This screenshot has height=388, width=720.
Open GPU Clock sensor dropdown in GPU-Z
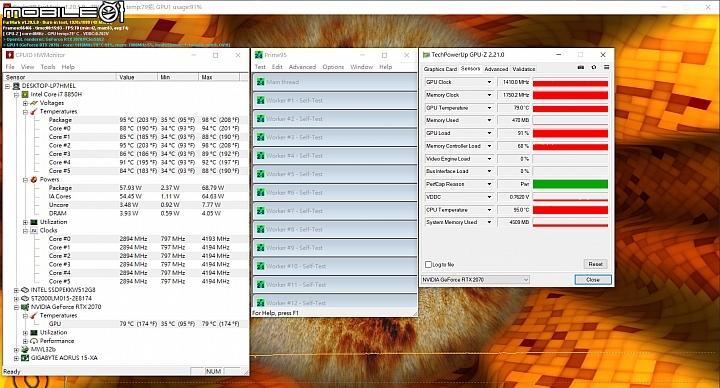tap(489, 82)
